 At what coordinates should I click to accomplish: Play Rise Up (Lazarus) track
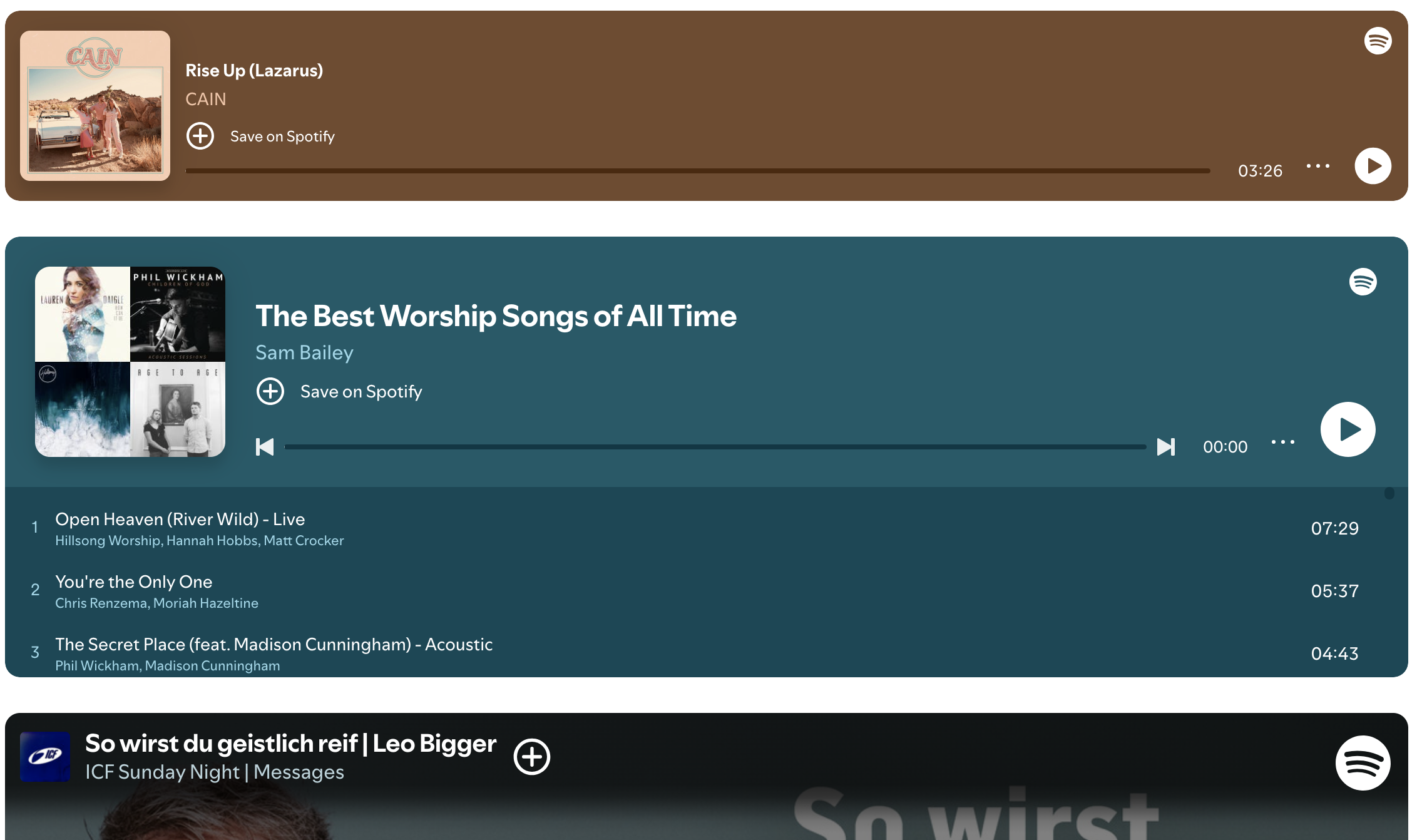pyautogui.click(x=1373, y=166)
